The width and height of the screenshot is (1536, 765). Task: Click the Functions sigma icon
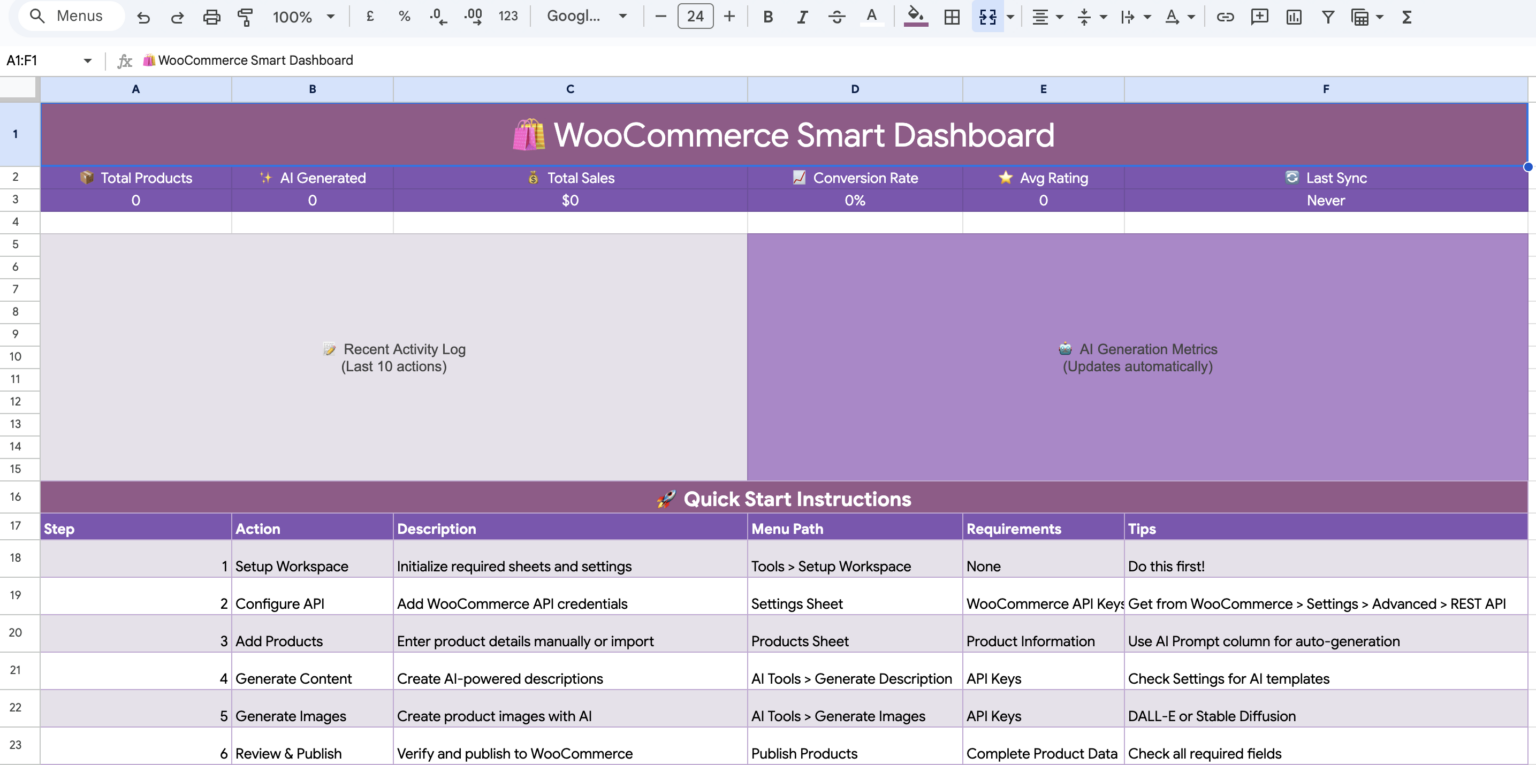(x=1406, y=17)
